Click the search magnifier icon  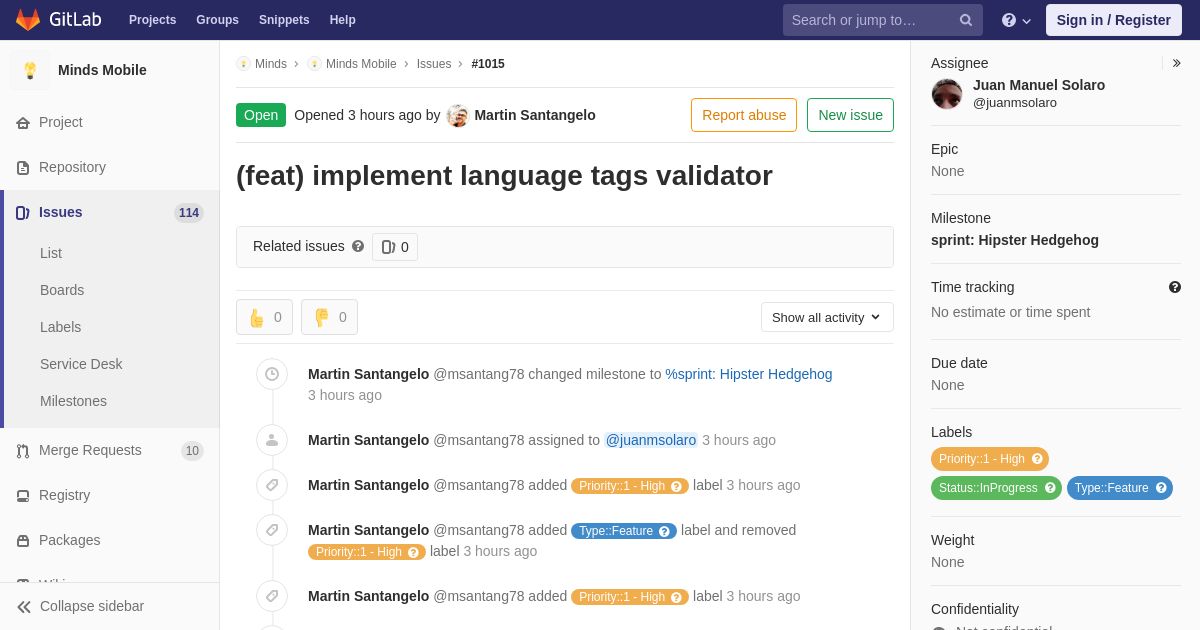tap(966, 20)
